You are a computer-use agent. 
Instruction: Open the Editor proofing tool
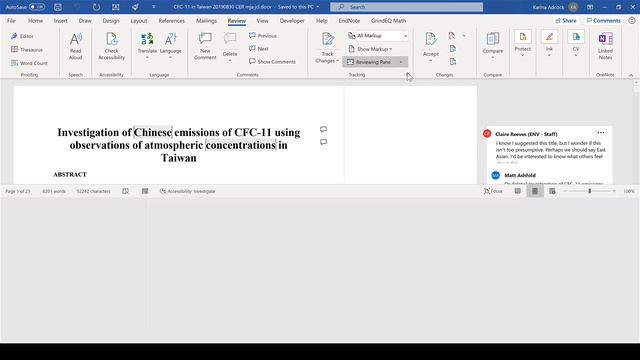tap(22, 36)
